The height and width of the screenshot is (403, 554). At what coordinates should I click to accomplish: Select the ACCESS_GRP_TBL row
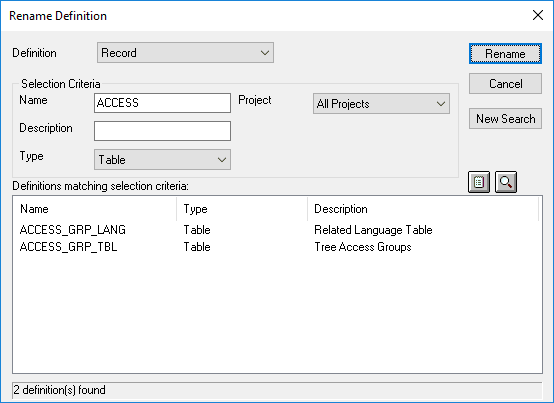coord(277,247)
